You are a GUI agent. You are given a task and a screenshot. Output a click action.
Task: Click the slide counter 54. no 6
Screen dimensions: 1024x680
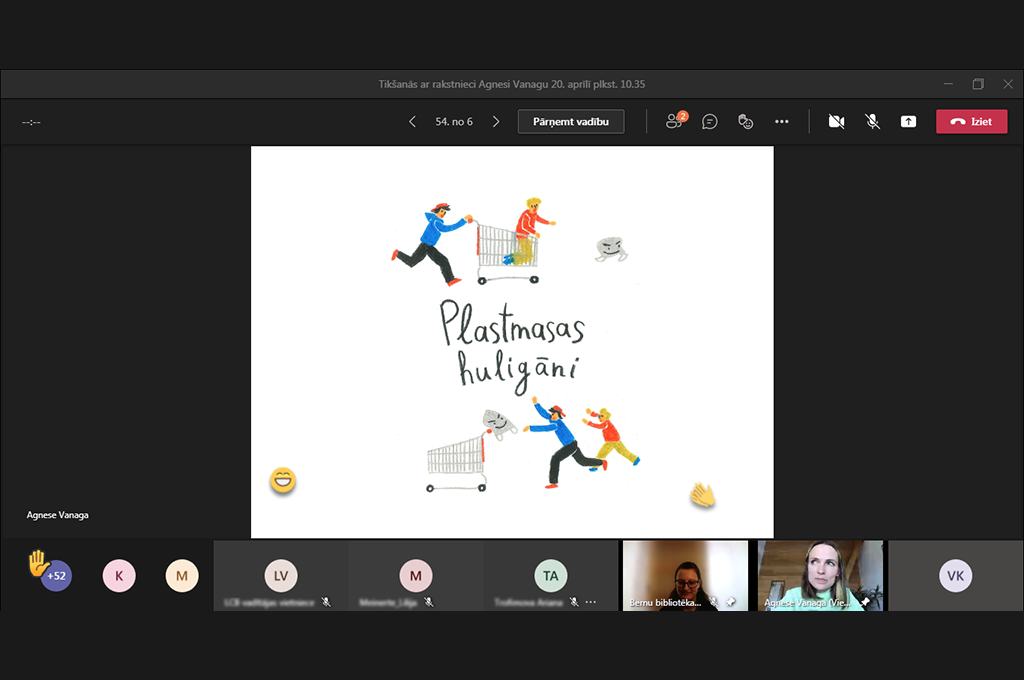[454, 121]
